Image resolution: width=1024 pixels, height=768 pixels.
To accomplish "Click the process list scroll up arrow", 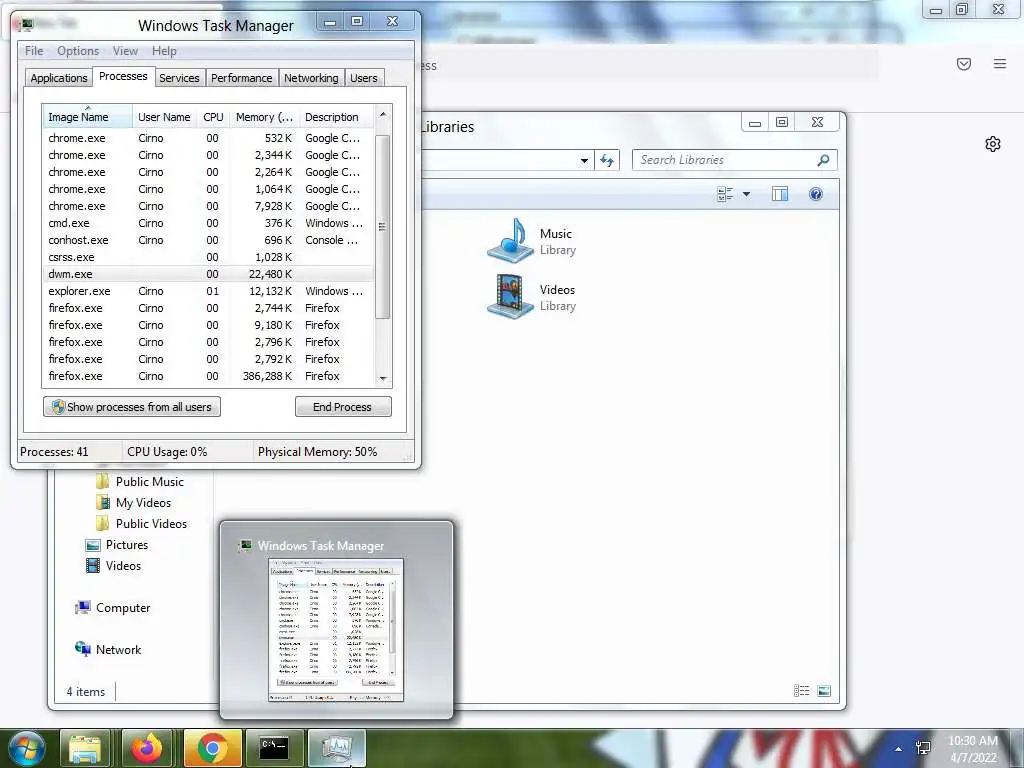I will tap(383, 114).
